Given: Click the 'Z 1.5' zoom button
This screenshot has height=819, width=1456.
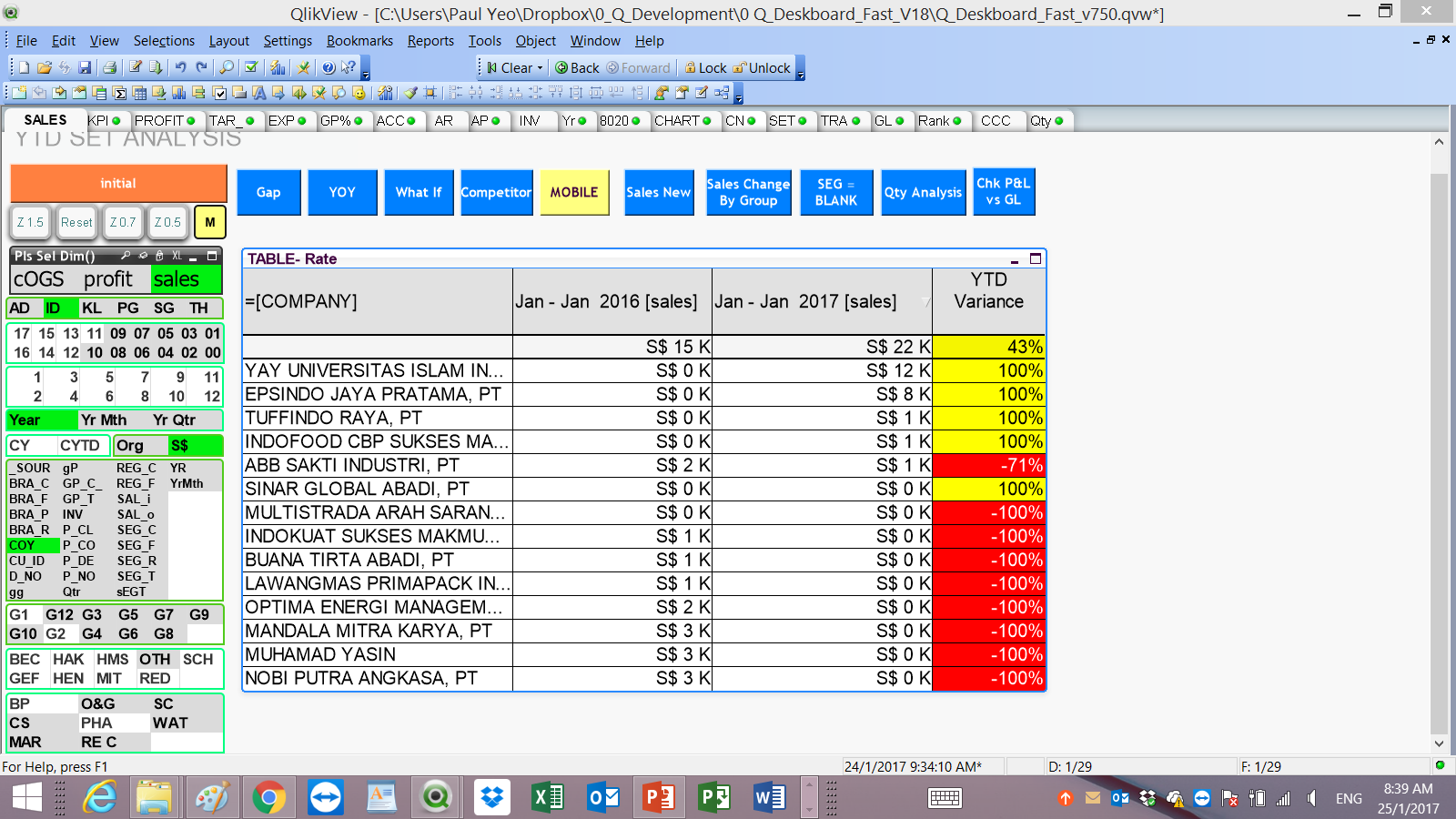Looking at the screenshot, I should click(x=31, y=222).
